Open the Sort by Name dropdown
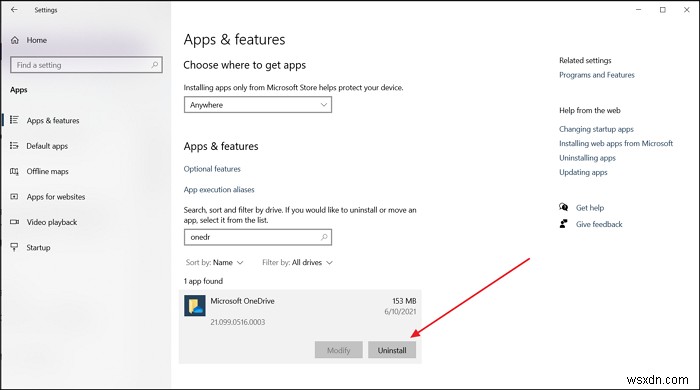Screen dimensions: 700x390 coord(214,262)
